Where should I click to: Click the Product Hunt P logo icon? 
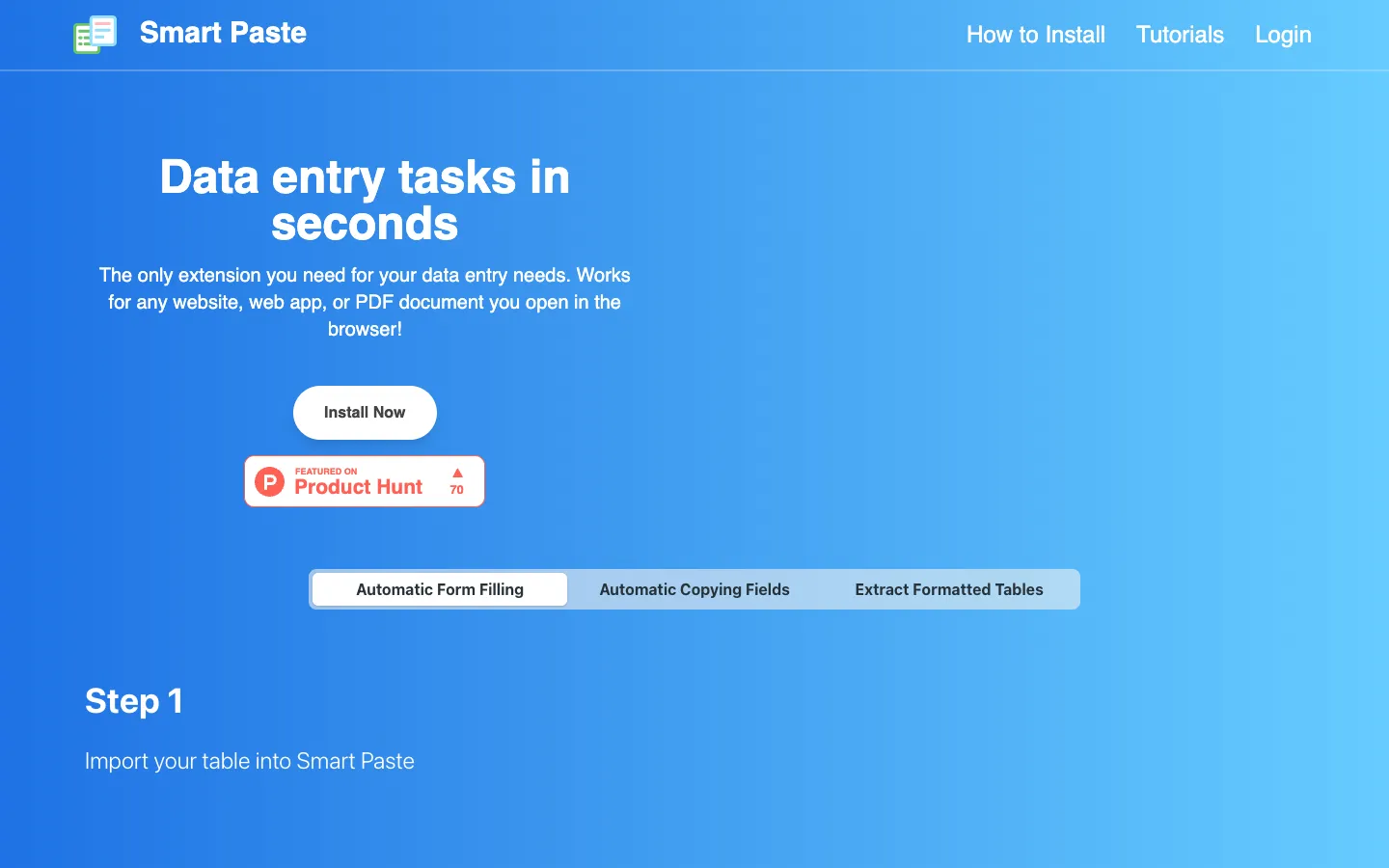pyautogui.click(x=269, y=481)
